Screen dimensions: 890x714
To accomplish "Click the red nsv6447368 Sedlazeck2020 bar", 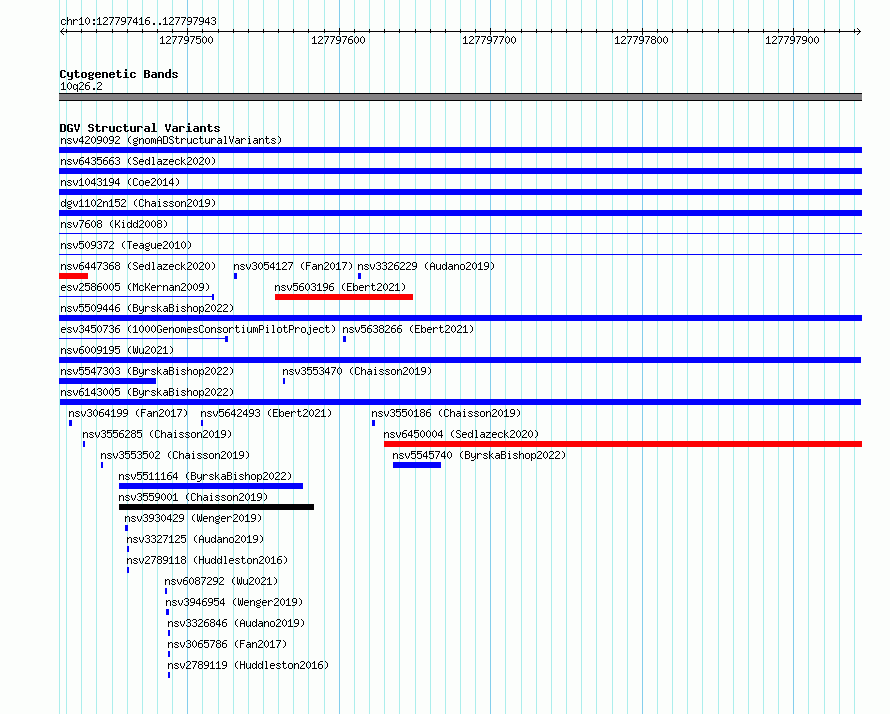I will [x=73, y=276].
